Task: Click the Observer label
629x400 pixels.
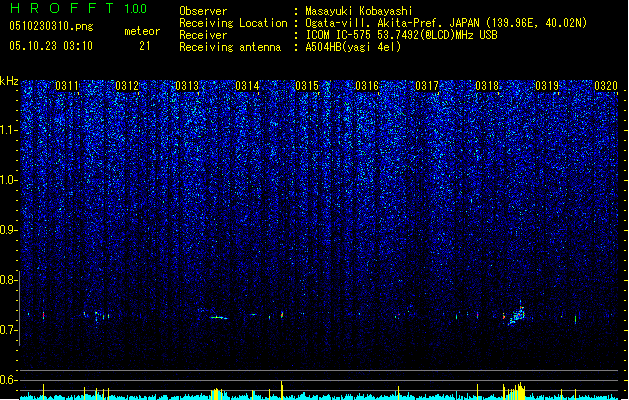Action: click(x=203, y=11)
